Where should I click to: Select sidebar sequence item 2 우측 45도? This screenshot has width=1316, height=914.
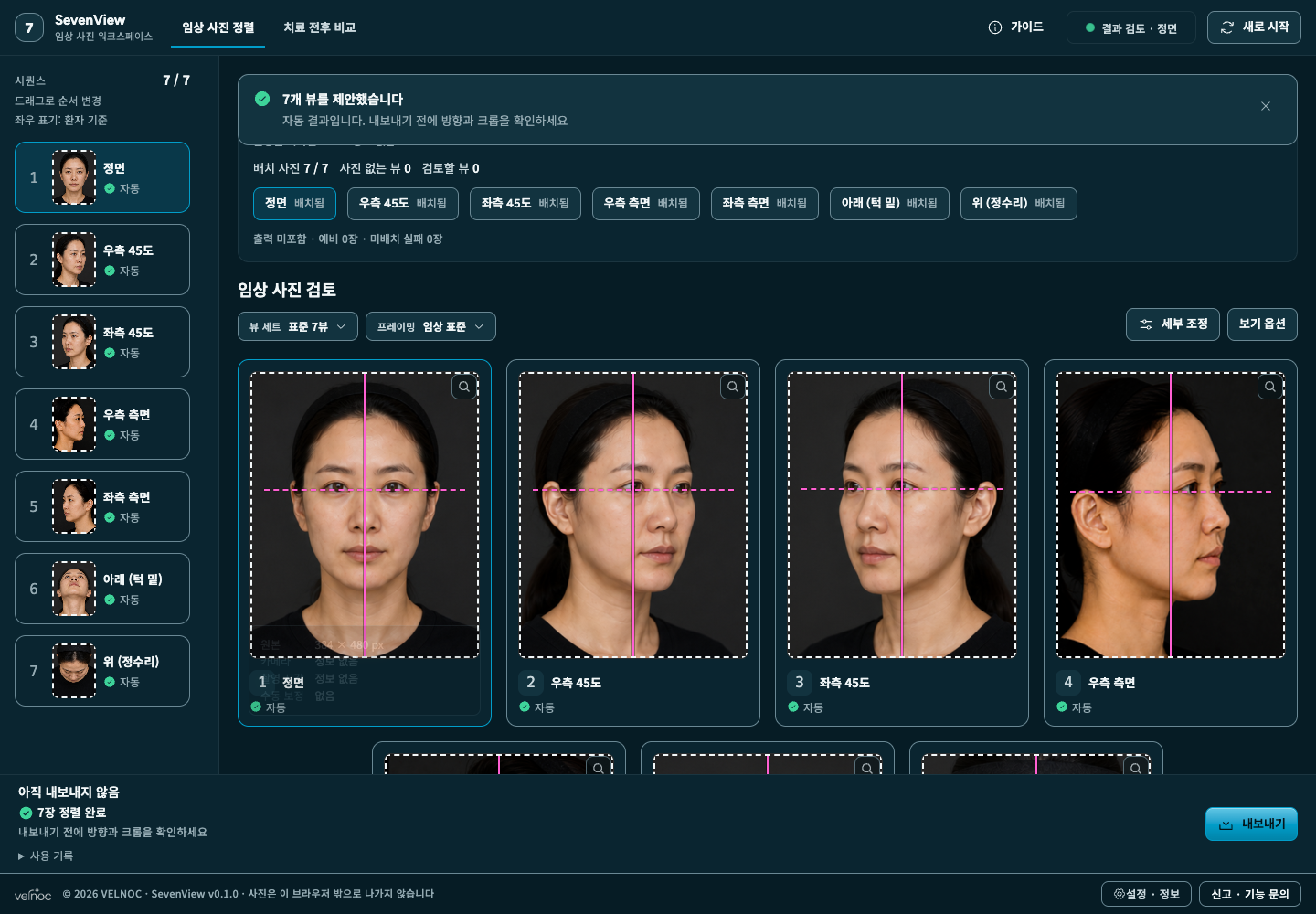pyautogui.click(x=102, y=260)
